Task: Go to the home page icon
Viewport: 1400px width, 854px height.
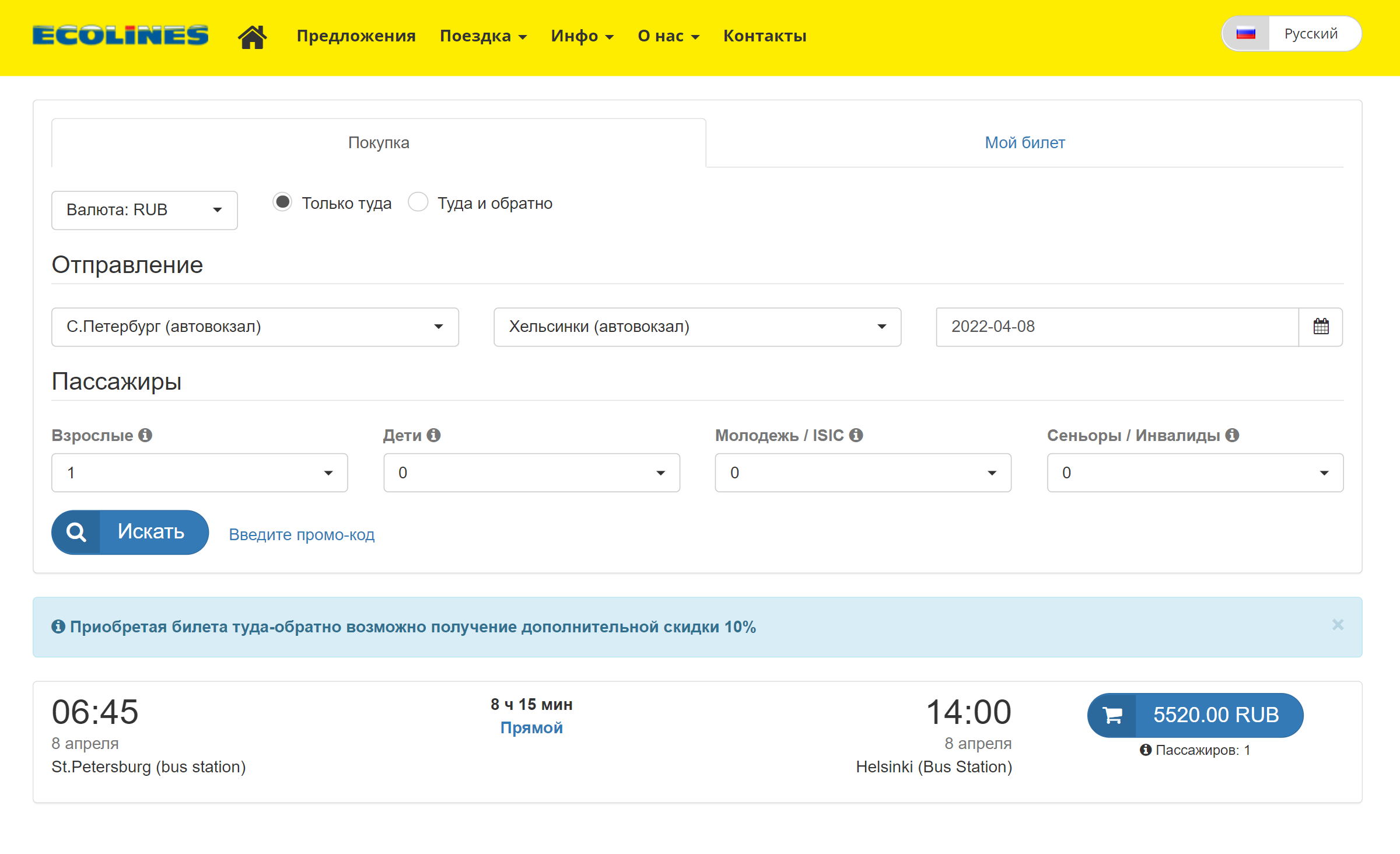Action: (252, 36)
